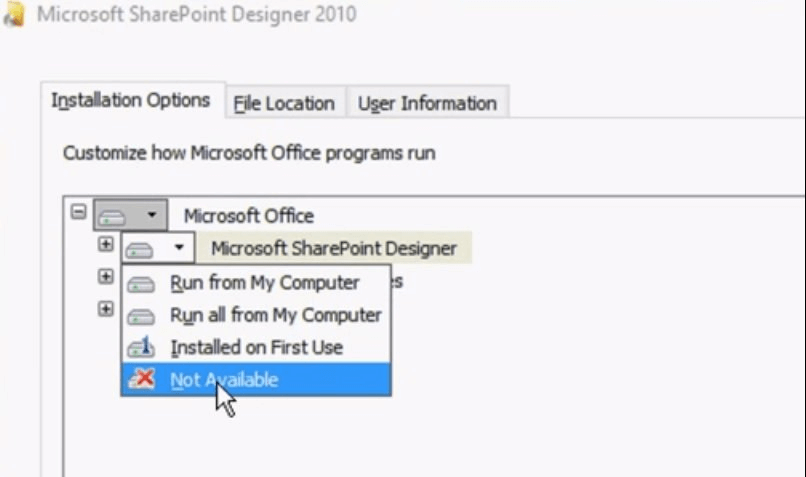Screen dimensions: 806x477
Task: Choose Installed on First Use option
Action: click(x=256, y=347)
